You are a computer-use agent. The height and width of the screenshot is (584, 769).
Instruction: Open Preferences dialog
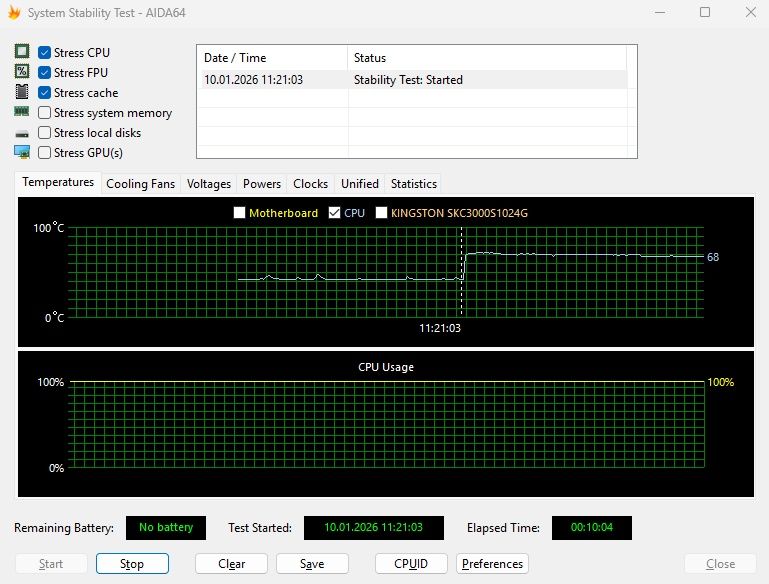(492, 564)
